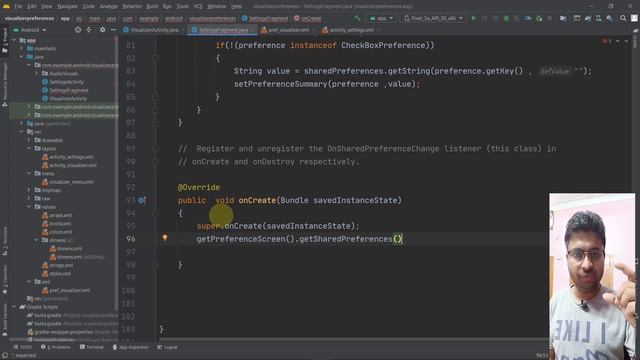Open gradle-wrapper.properties file

(x=72, y=332)
